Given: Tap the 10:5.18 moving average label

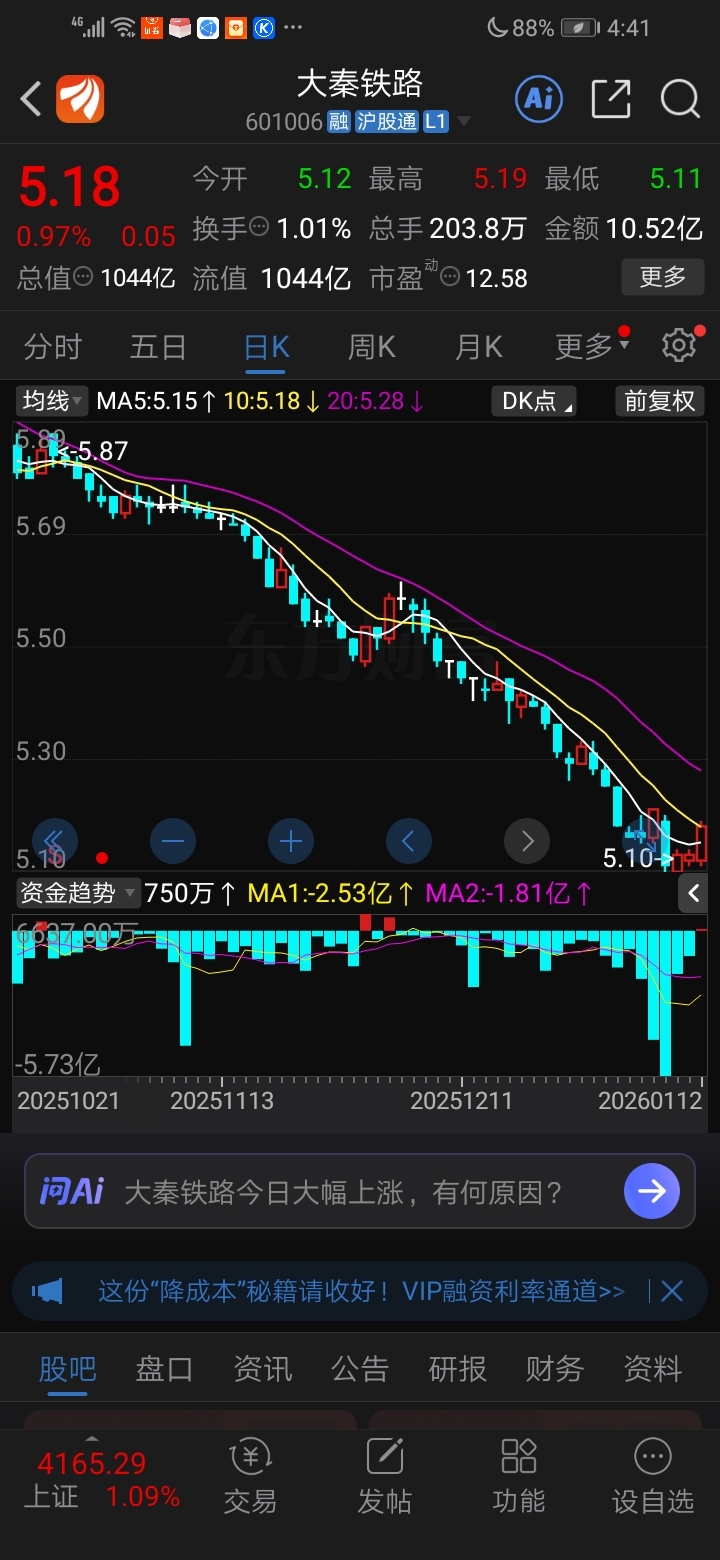Looking at the screenshot, I should [272, 401].
